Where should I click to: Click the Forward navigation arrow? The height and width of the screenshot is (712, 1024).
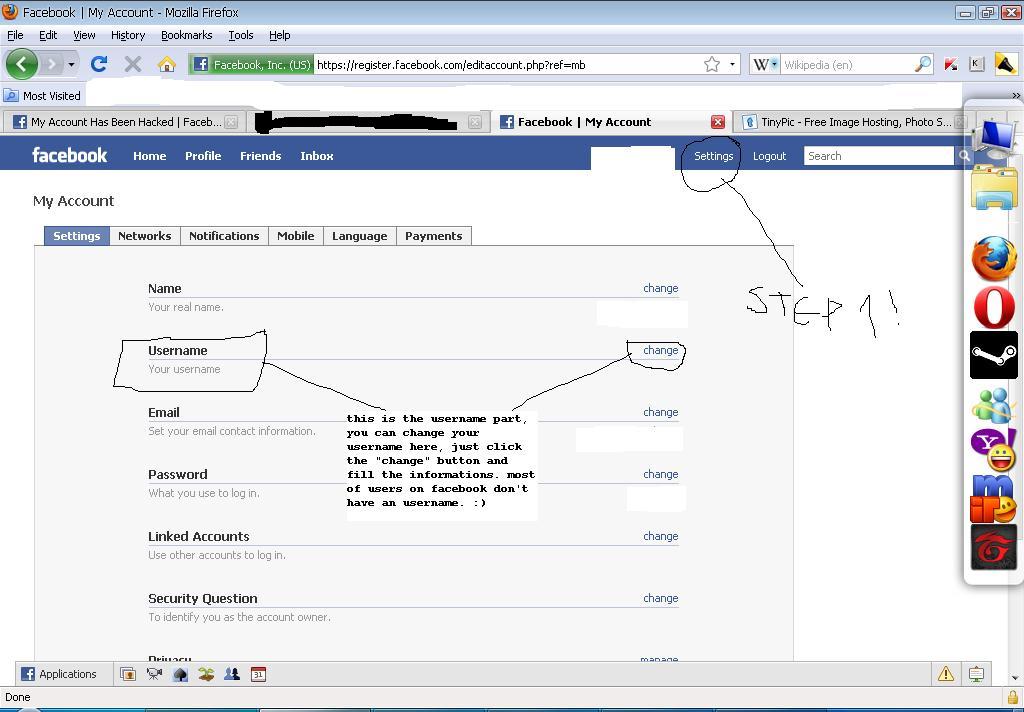click(52, 64)
